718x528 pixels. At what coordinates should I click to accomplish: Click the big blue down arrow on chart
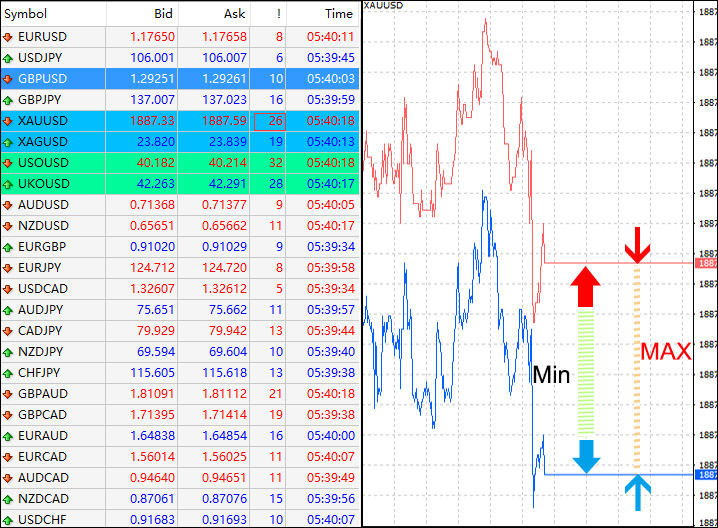pyautogui.click(x=586, y=455)
